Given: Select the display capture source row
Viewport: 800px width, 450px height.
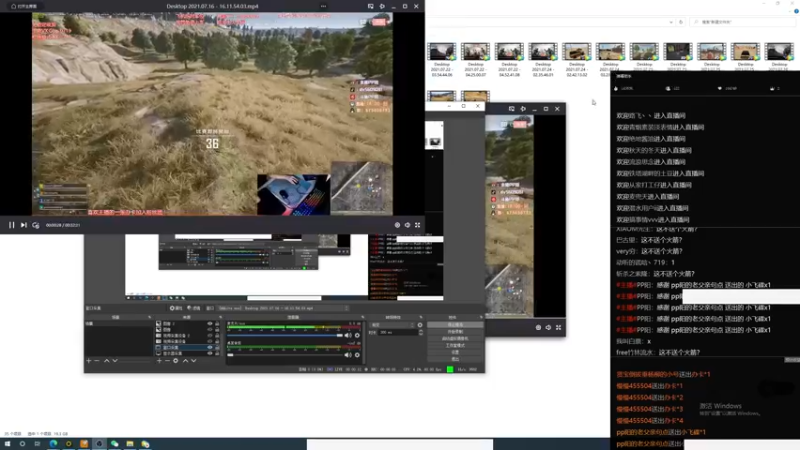Looking at the screenshot, I should click(188, 353).
